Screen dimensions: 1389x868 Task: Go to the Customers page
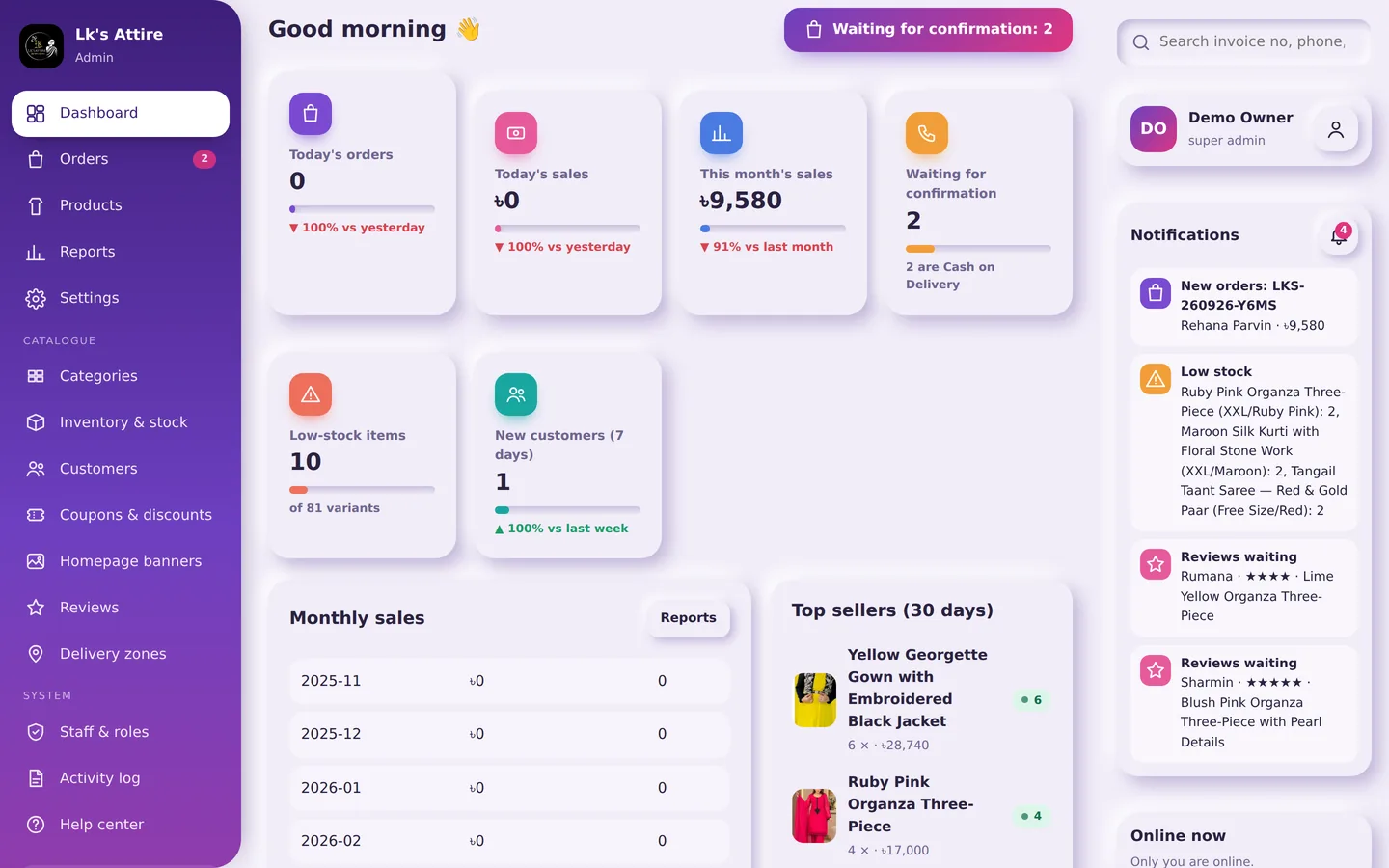pos(121,470)
